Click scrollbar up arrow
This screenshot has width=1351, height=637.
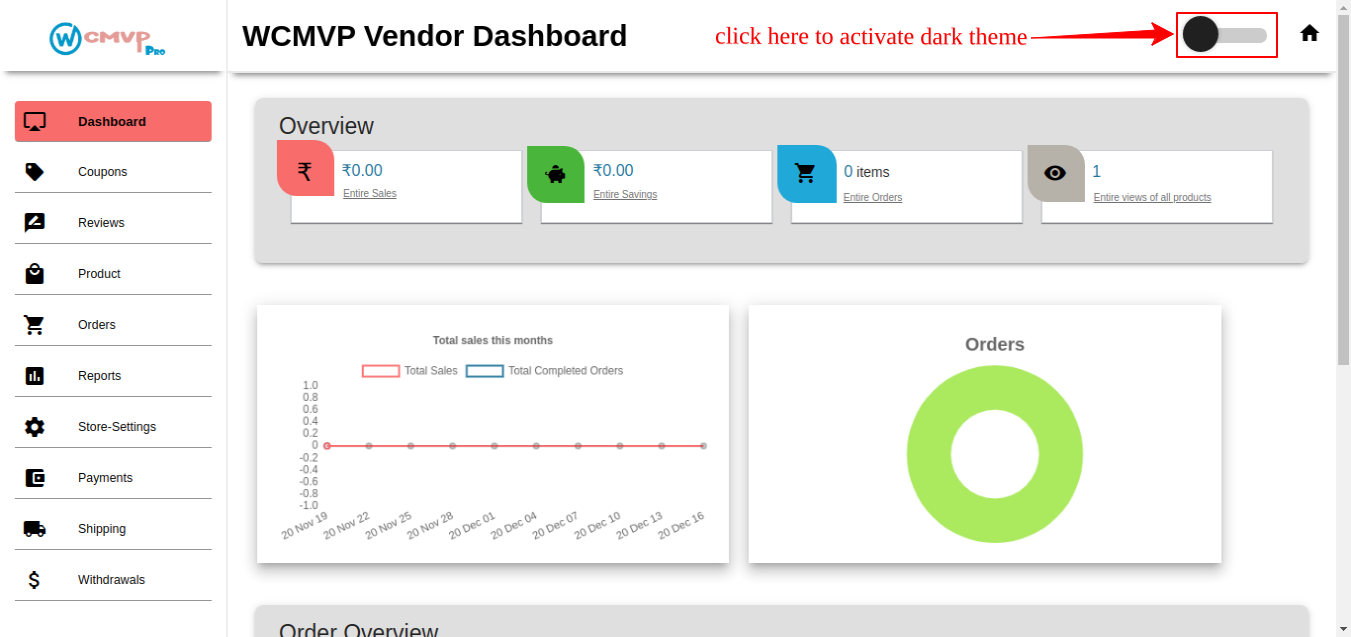(x=1343, y=7)
